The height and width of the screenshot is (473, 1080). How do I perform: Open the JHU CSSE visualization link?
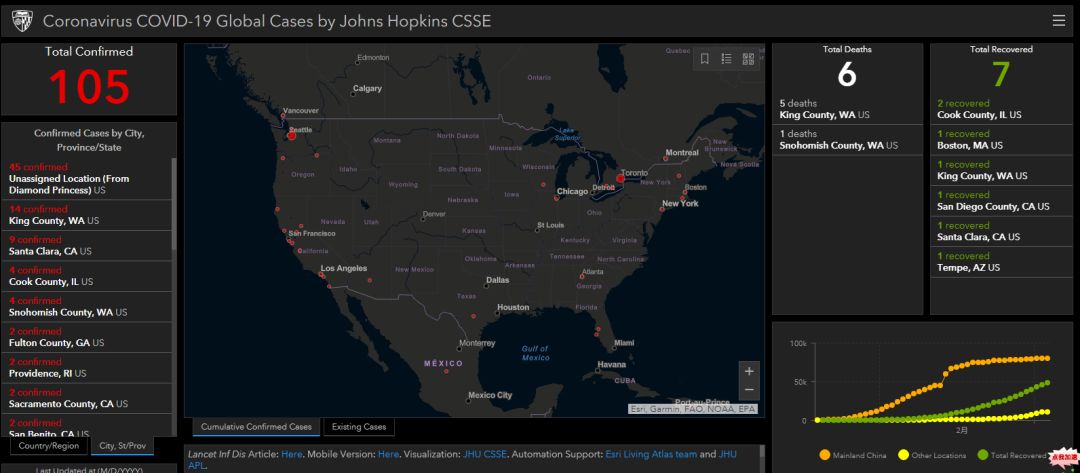pyautogui.click(x=485, y=454)
